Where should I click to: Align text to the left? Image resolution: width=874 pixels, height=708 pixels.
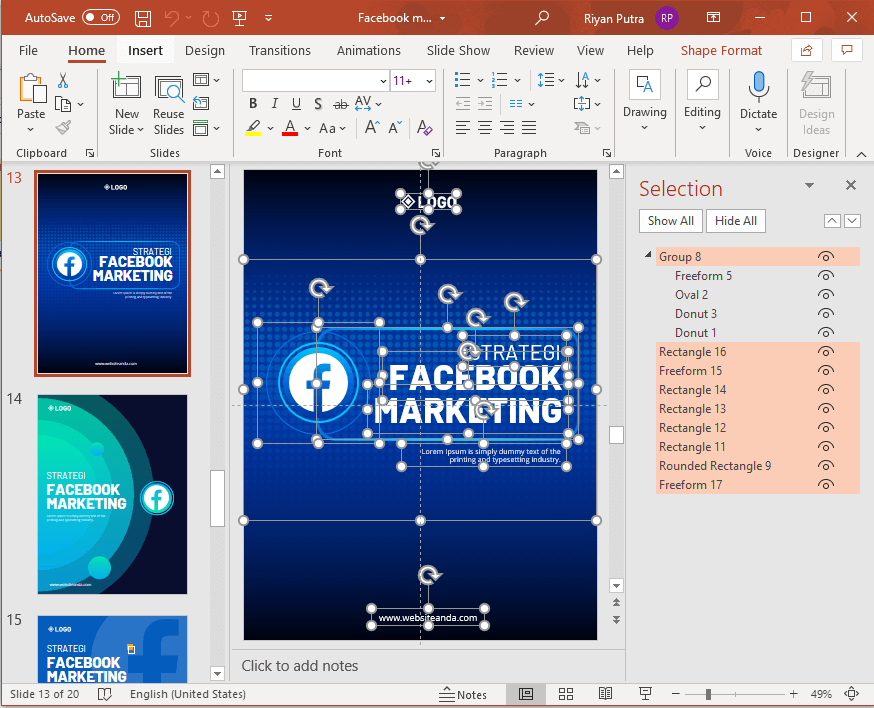(463, 128)
